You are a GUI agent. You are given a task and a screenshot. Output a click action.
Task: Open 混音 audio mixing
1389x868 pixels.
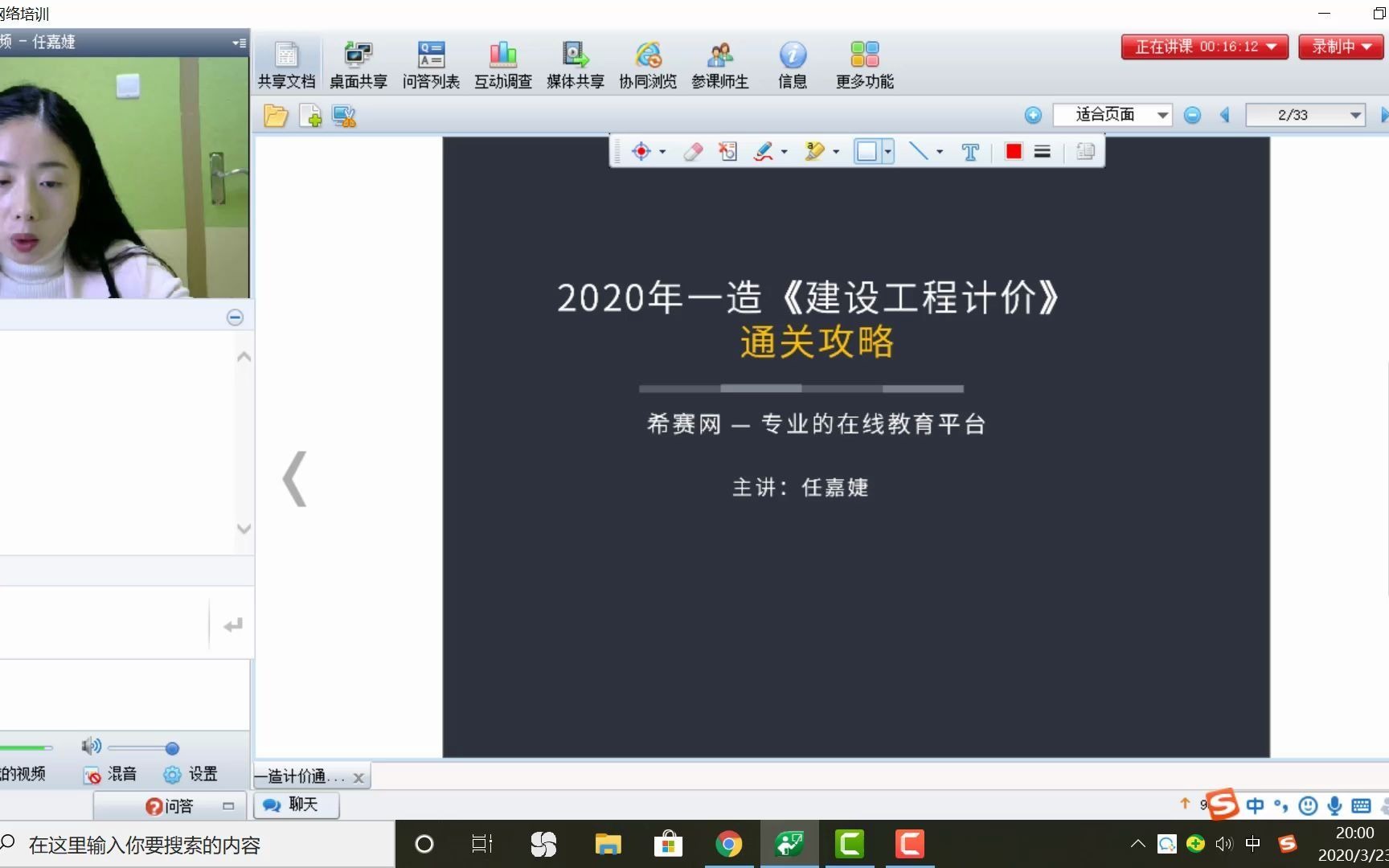click(x=111, y=775)
